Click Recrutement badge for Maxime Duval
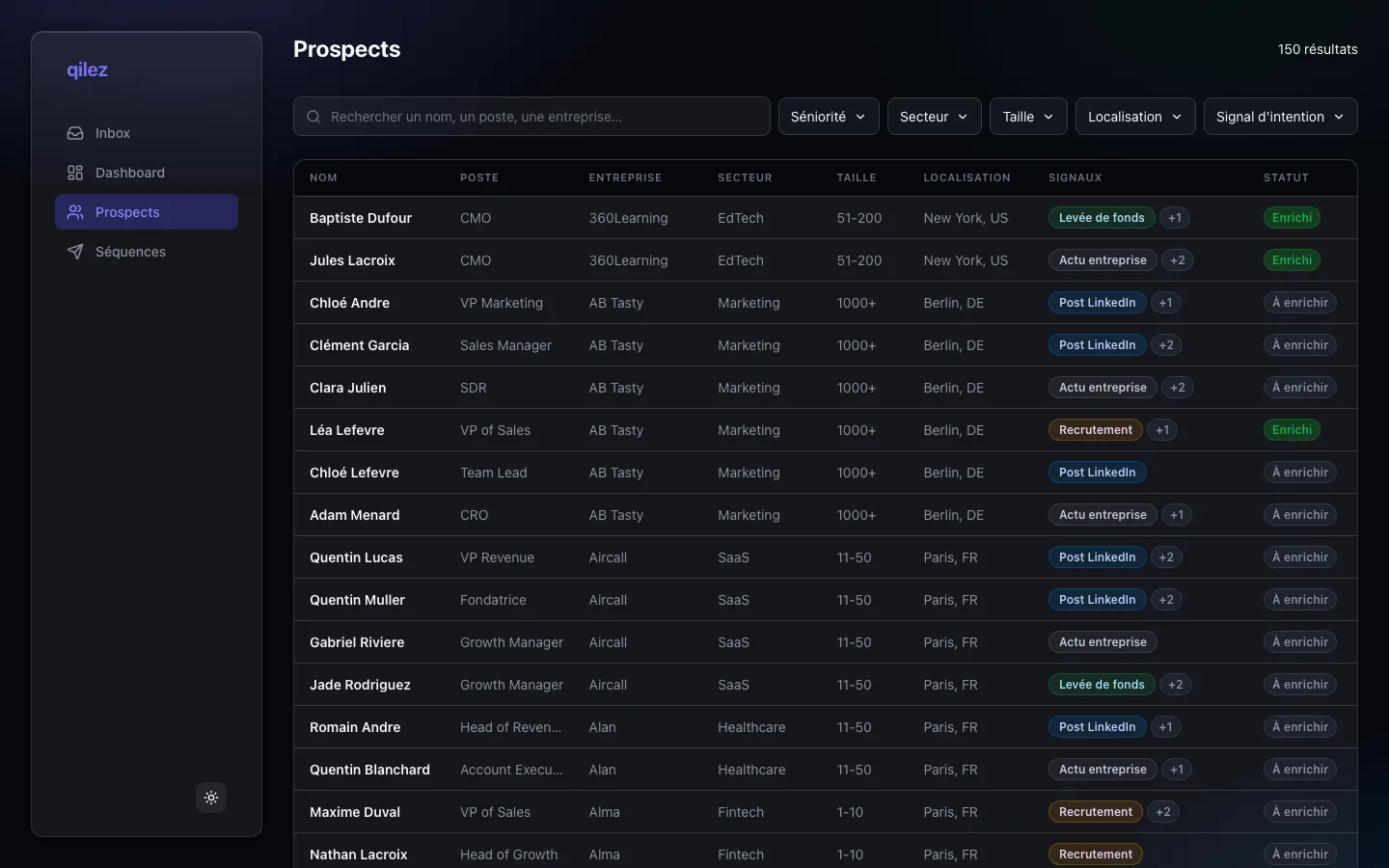 [1096, 812]
